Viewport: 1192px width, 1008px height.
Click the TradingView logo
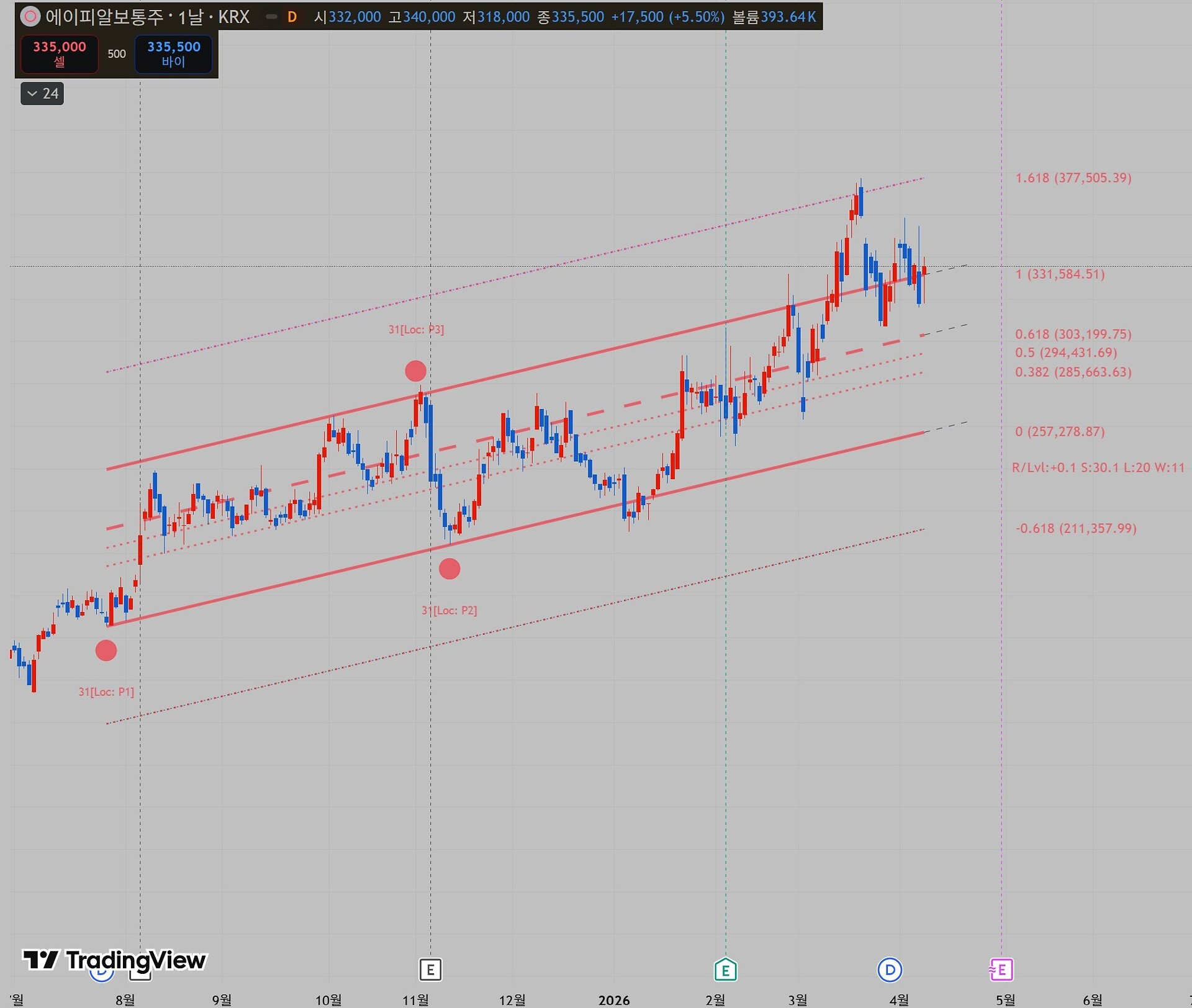(x=114, y=960)
